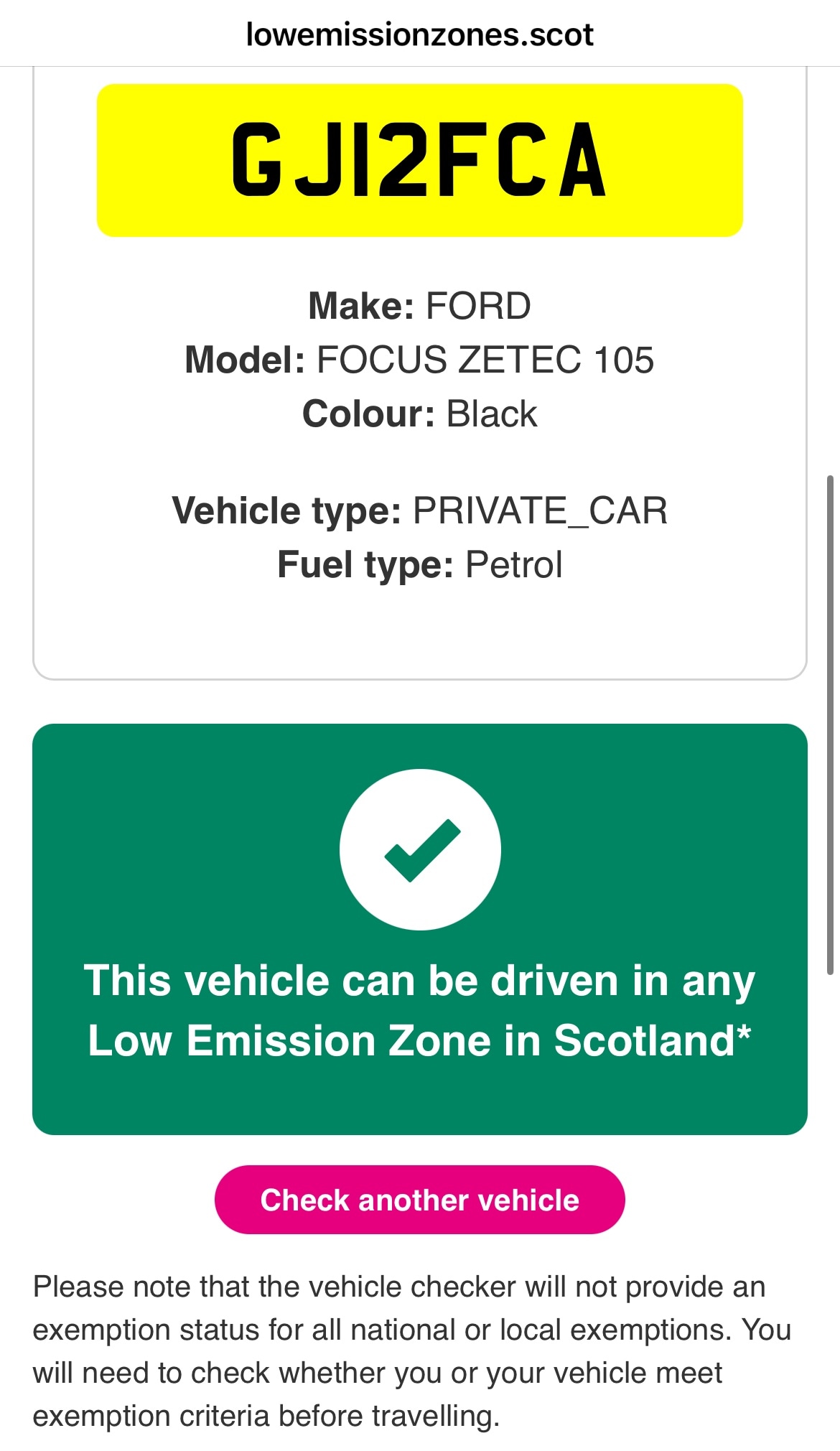Select the PRIVATE_CAR vehicle type value

click(540, 511)
